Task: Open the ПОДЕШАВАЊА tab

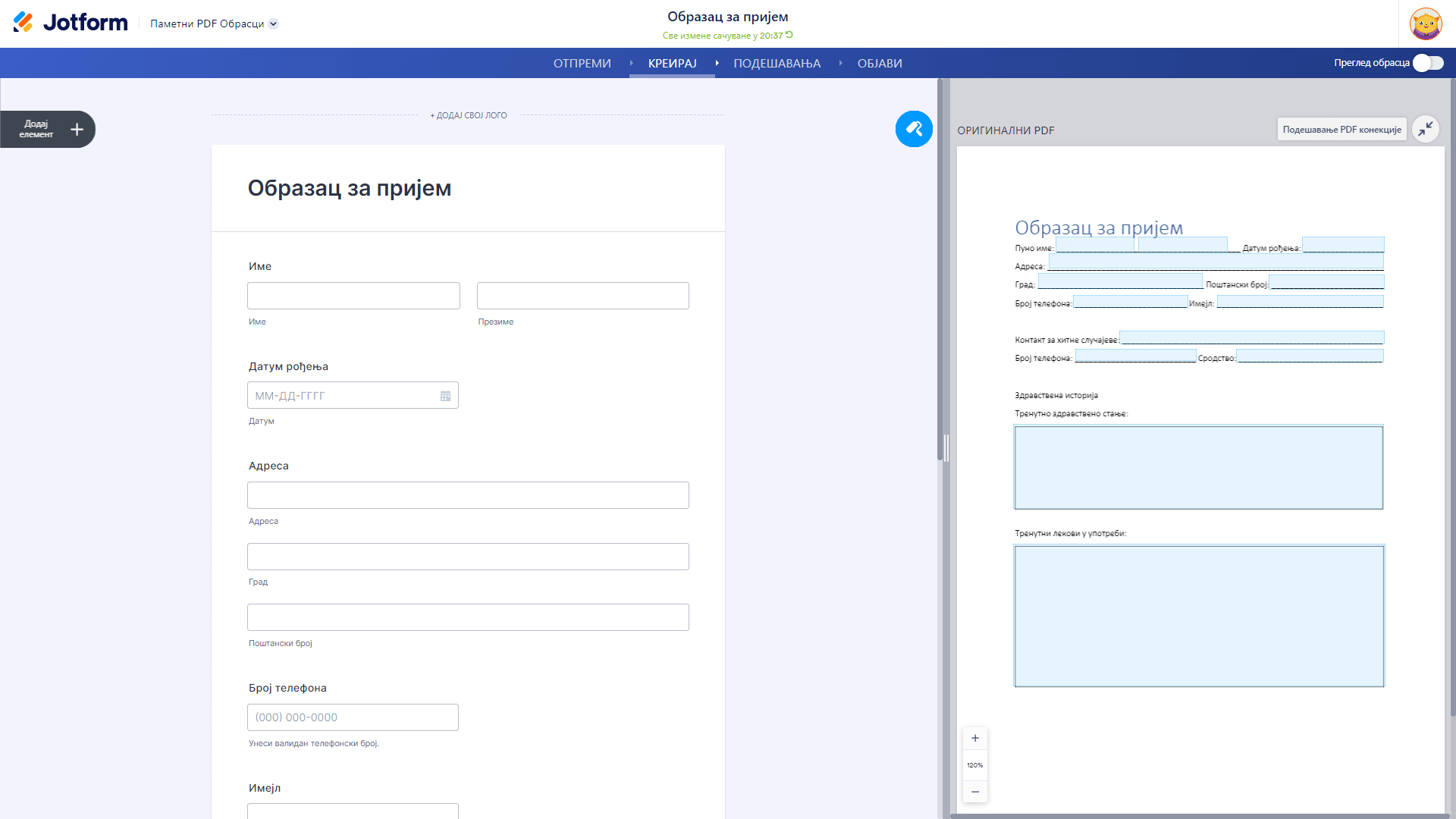Action: 777,64
